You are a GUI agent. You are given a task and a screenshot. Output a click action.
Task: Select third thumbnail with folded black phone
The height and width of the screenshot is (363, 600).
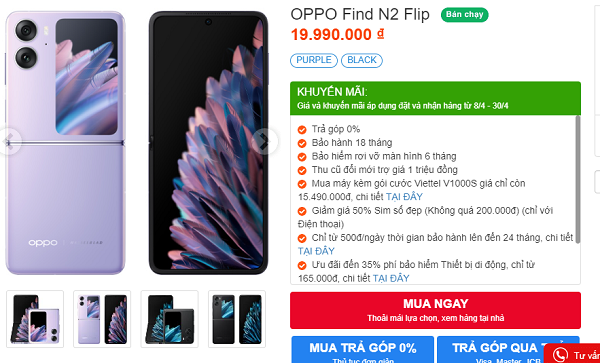[x=170, y=319]
